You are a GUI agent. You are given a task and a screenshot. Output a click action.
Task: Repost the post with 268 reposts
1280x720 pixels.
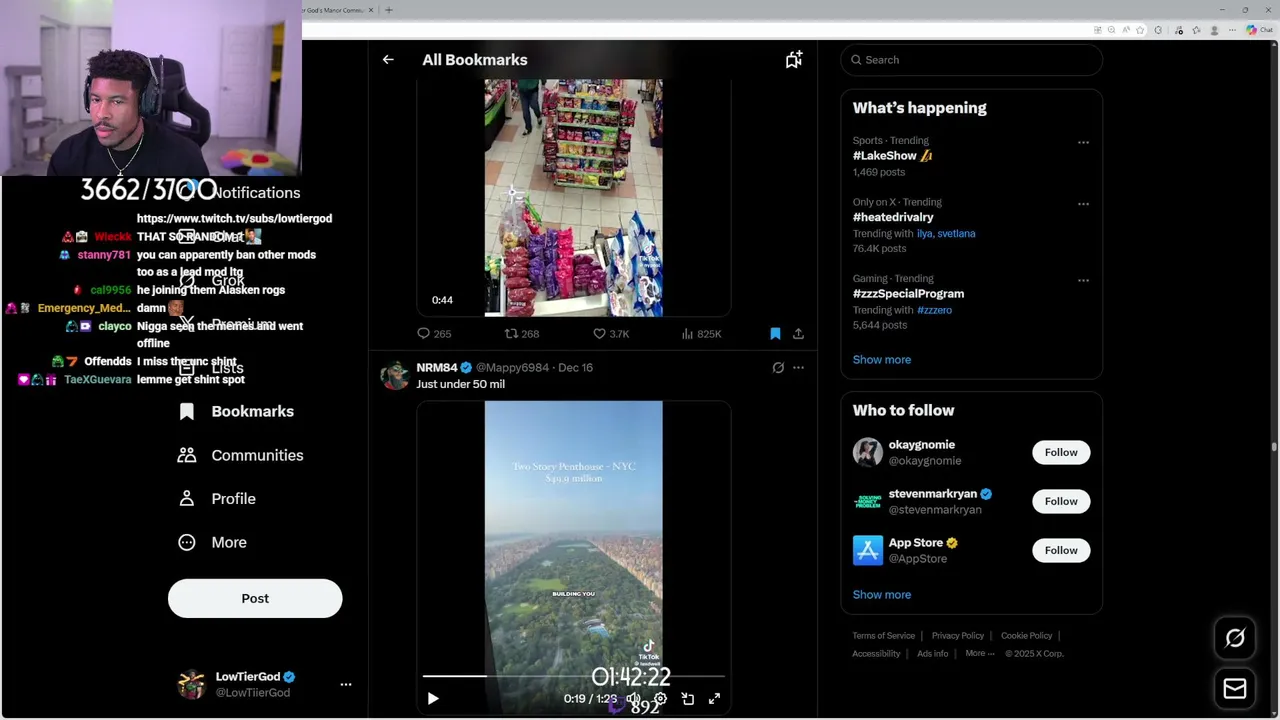[x=521, y=334]
